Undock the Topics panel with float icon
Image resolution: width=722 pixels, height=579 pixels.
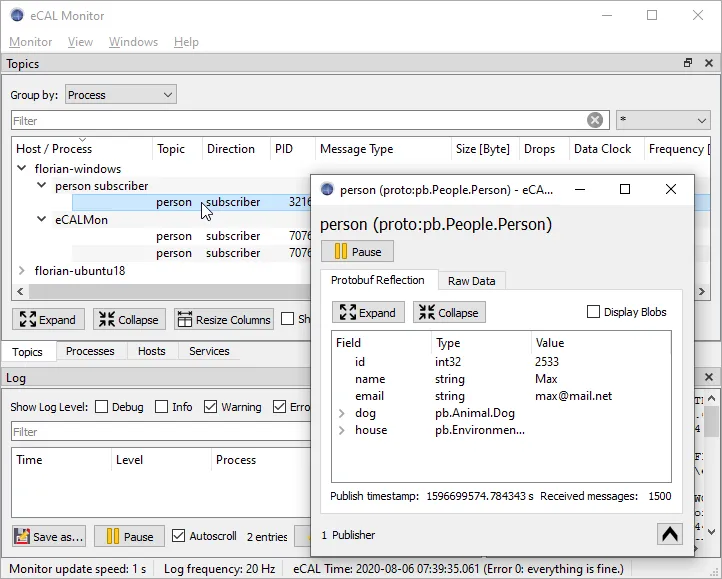(x=688, y=63)
